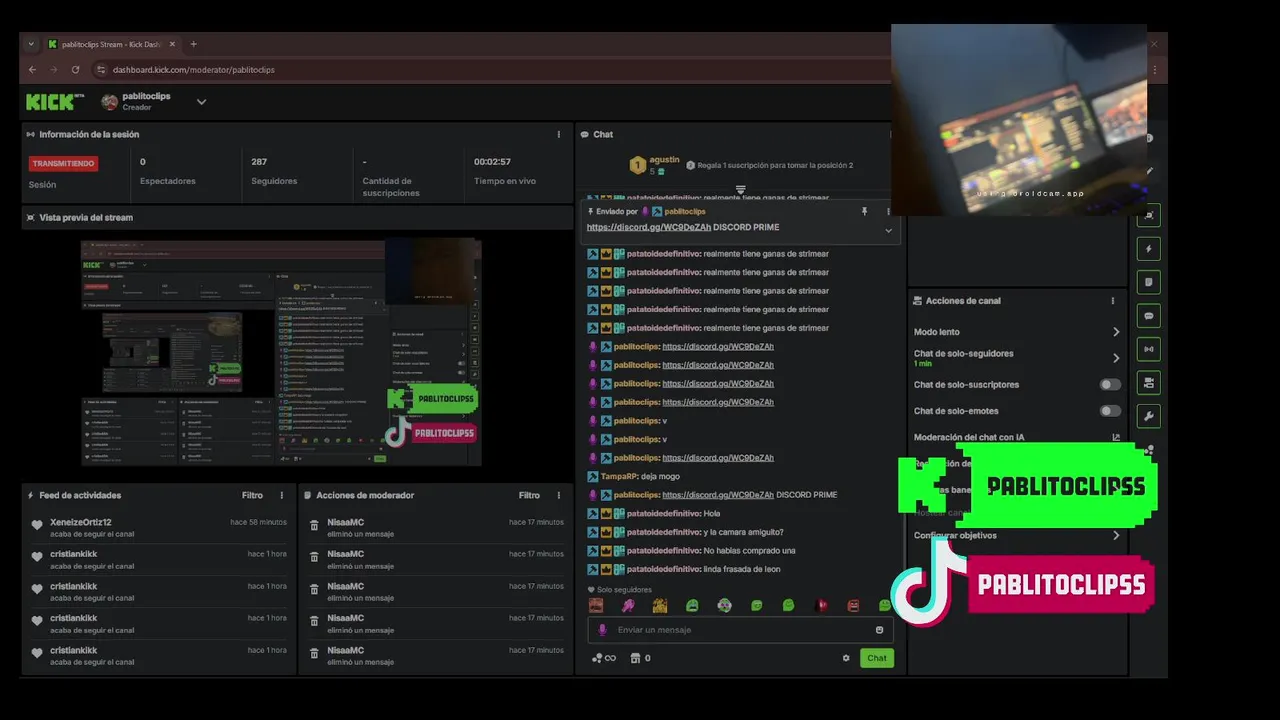1280x720 pixels.
Task: Insert the gold emote from quick emotes
Action: (x=660, y=605)
